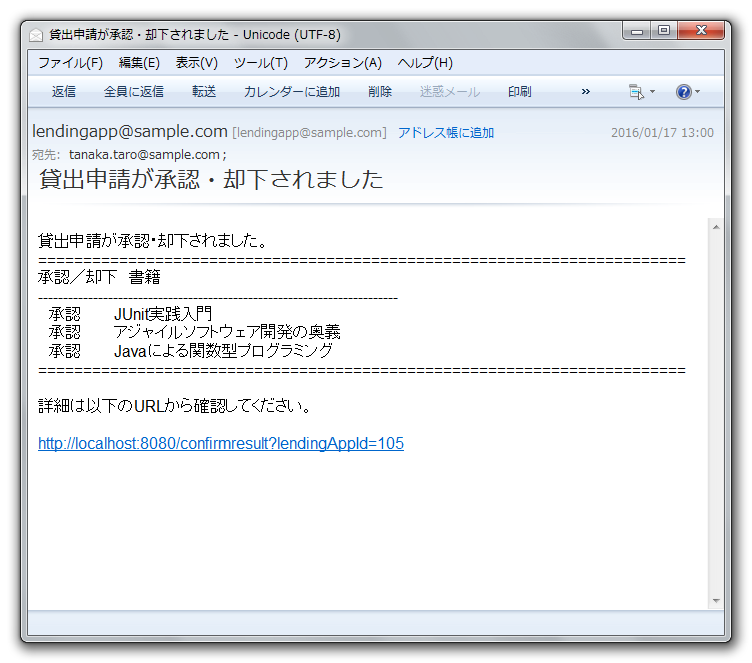This screenshot has width=752, height=663.
Task: Open dropdown arrow beside help icon
Action: pos(697,92)
